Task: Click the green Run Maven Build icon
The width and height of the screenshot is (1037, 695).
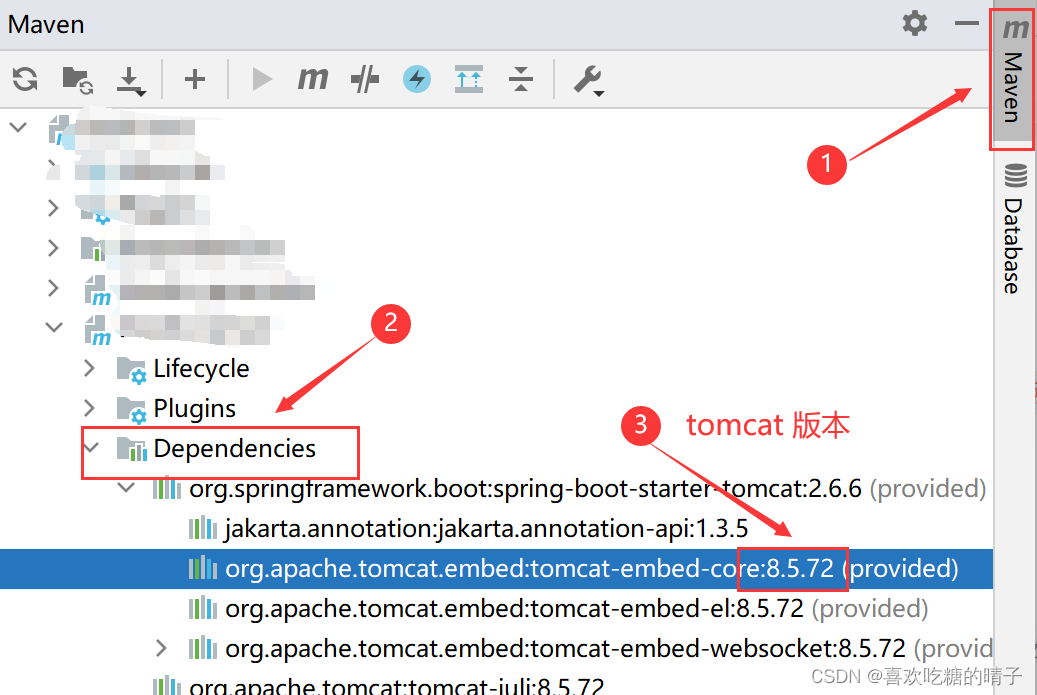Action: (x=262, y=79)
